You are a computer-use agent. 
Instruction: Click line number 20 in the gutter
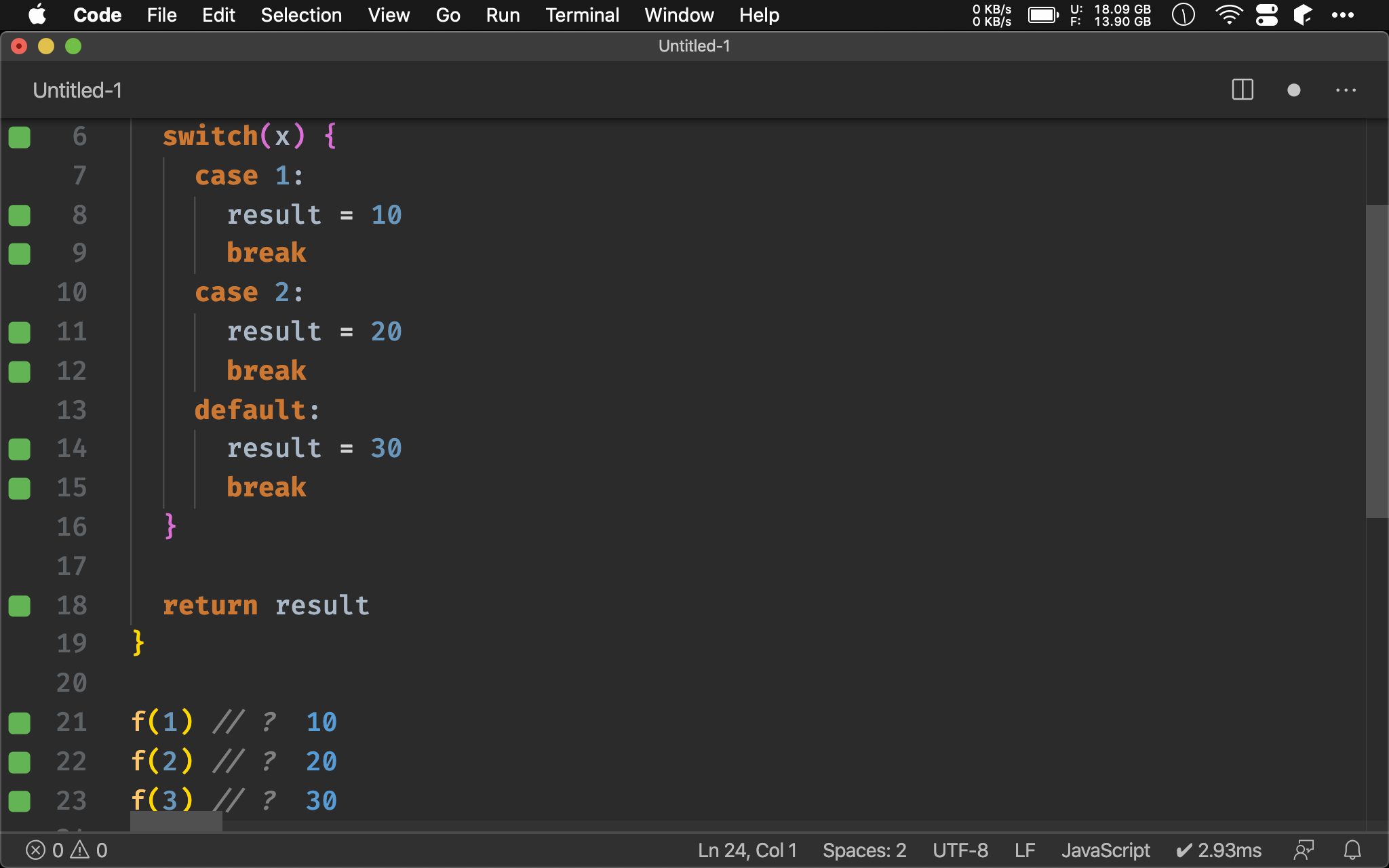click(x=71, y=682)
